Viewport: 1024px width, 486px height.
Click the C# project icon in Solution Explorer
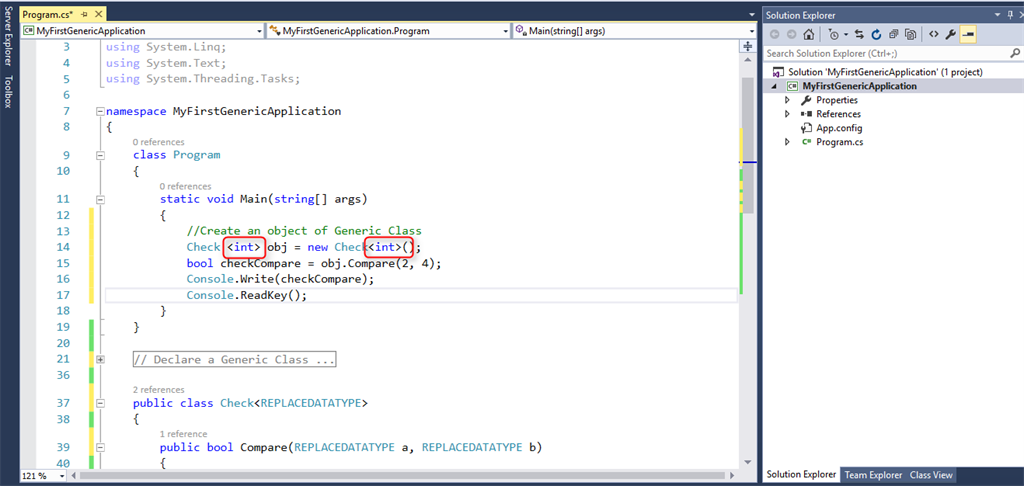pos(793,86)
